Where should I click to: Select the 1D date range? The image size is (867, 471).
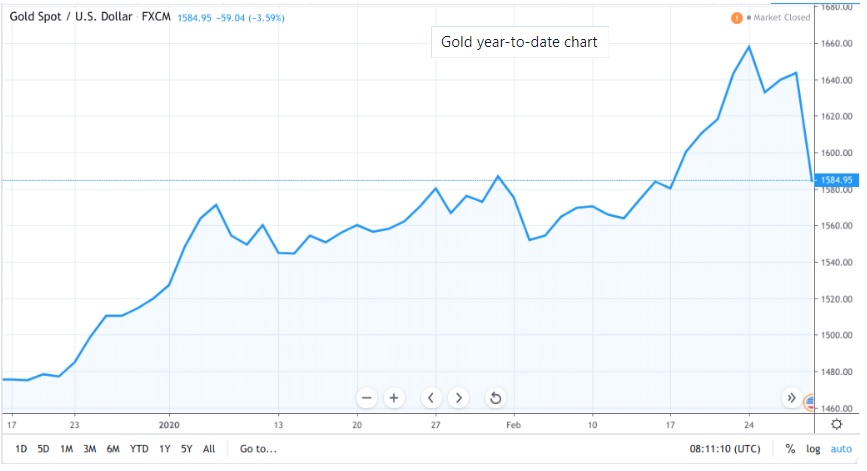tap(20, 449)
